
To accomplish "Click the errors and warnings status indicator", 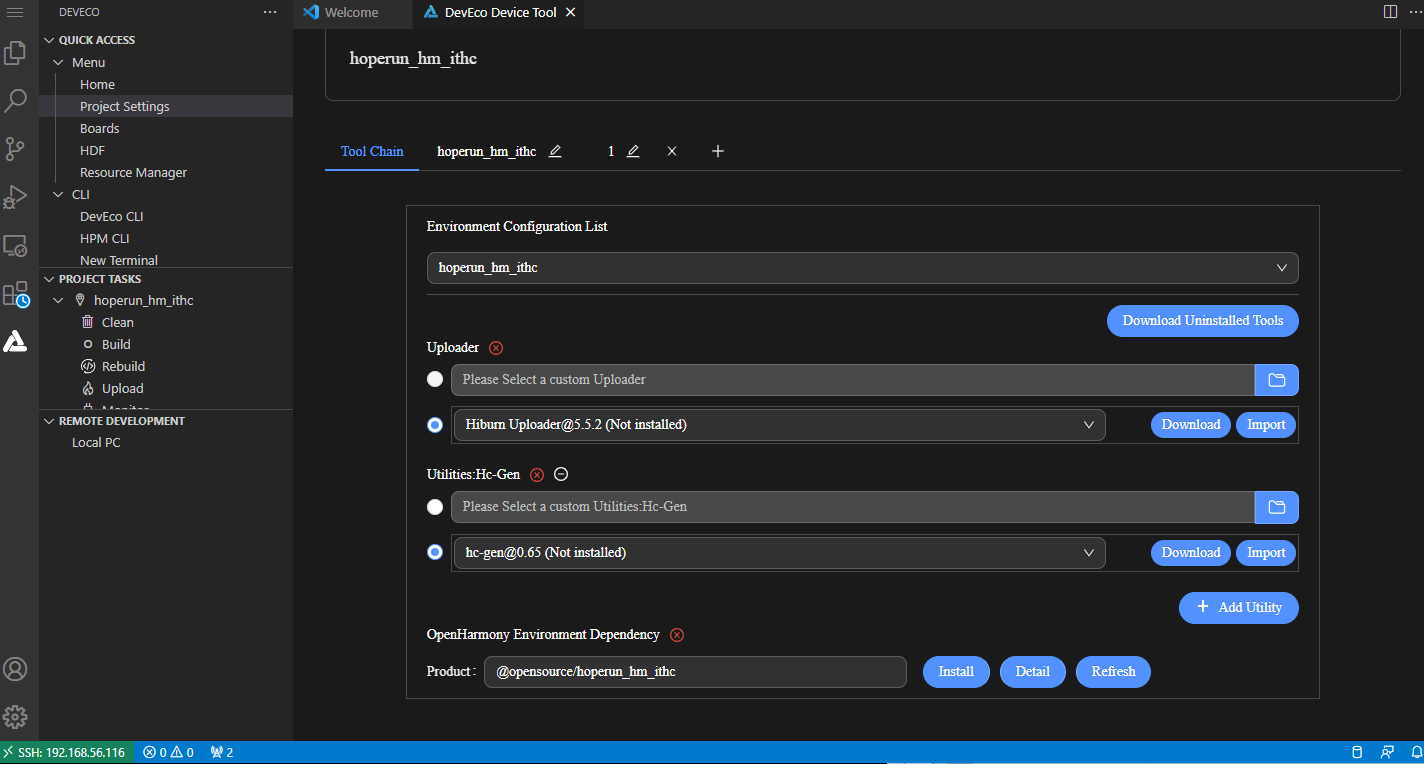I will point(168,752).
